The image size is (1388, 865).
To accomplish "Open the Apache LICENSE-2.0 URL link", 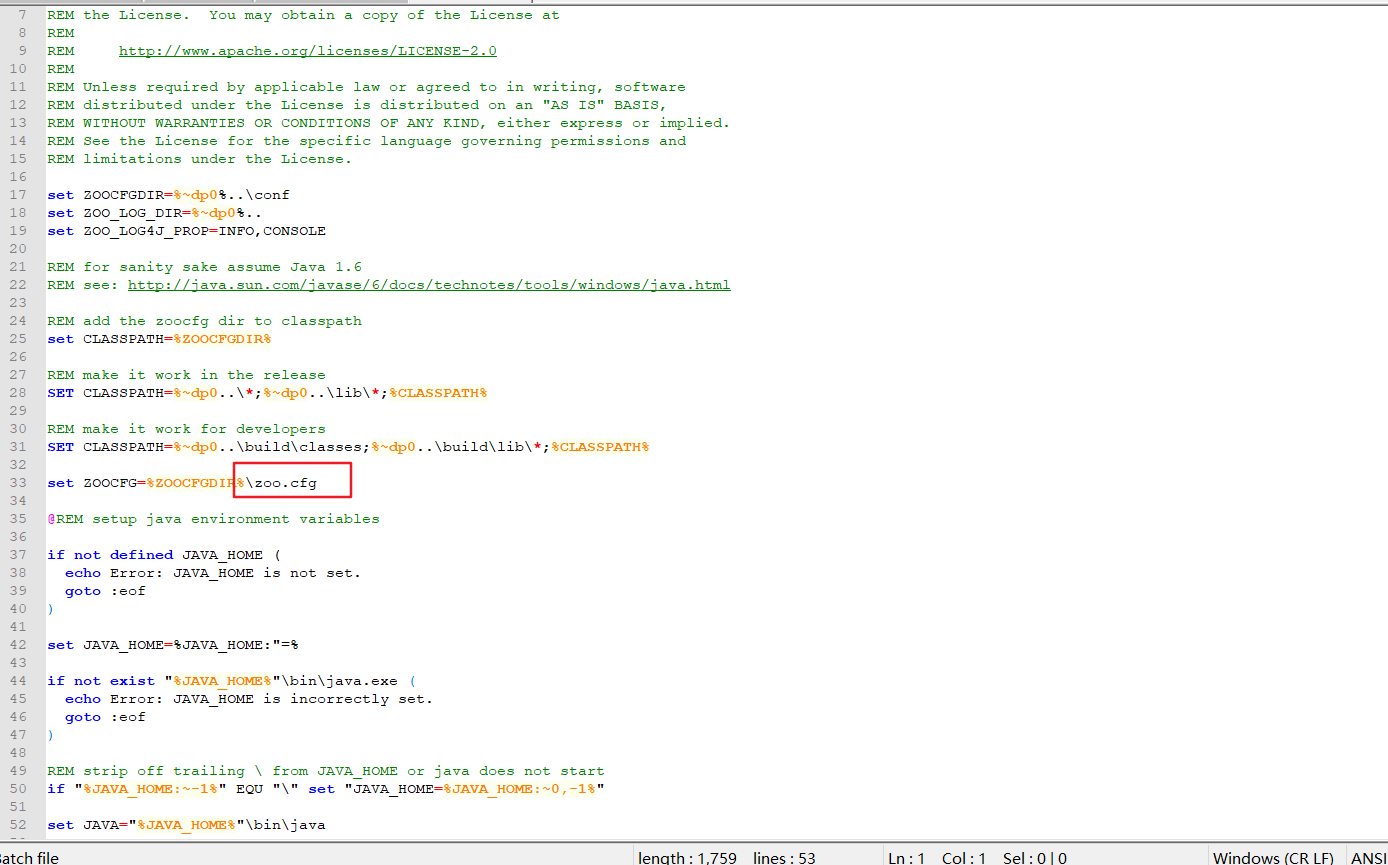I will pos(308,51).
